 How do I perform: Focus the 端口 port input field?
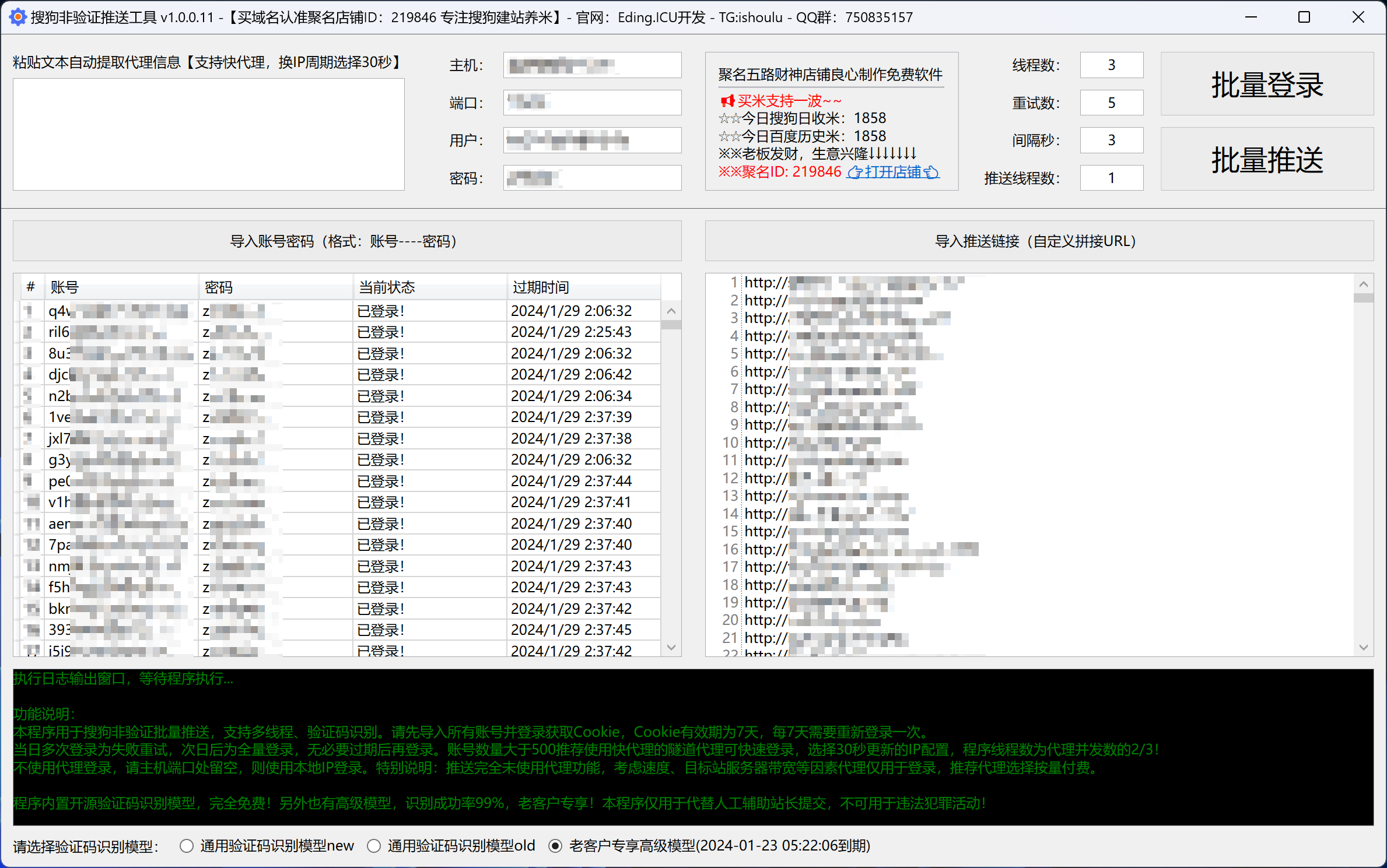pyautogui.click(x=592, y=103)
